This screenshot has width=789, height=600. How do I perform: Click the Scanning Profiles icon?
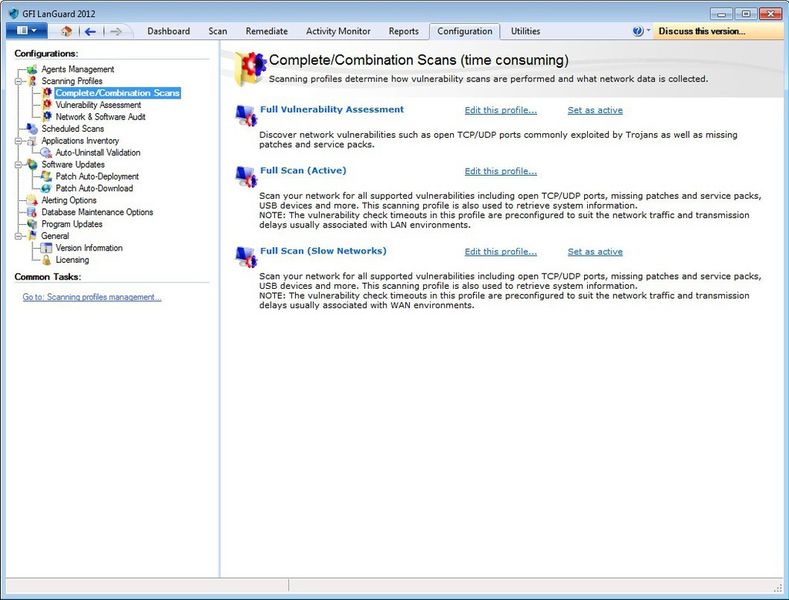click(x=32, y=81)
